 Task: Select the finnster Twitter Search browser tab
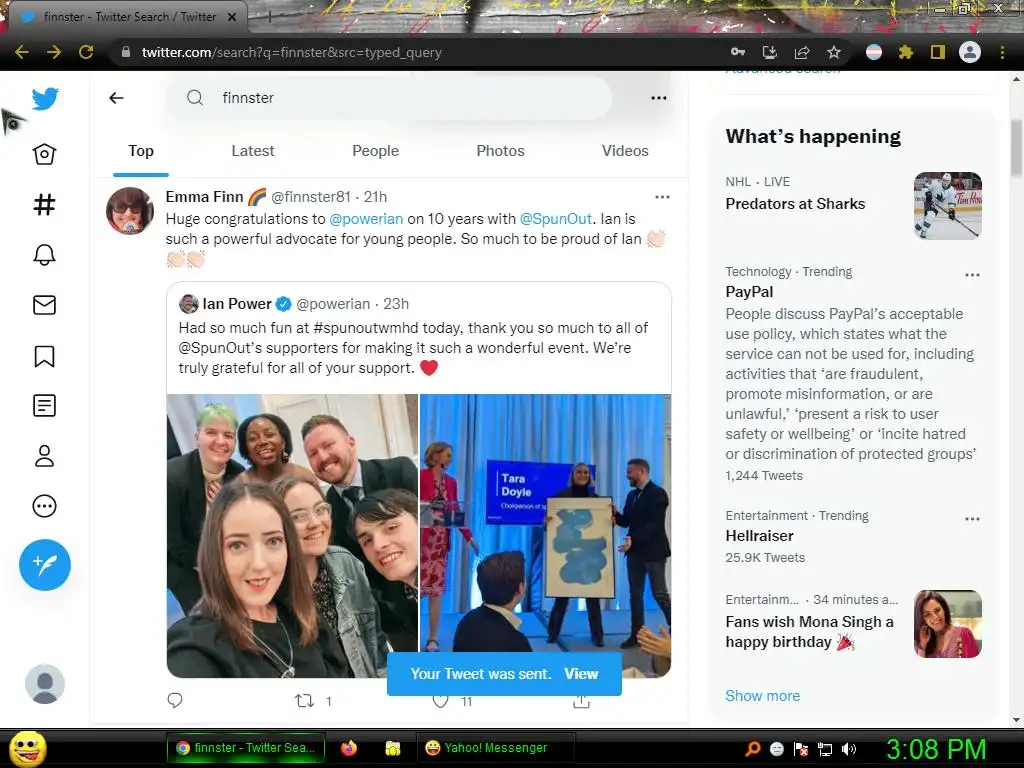click(x=128, y=17)
